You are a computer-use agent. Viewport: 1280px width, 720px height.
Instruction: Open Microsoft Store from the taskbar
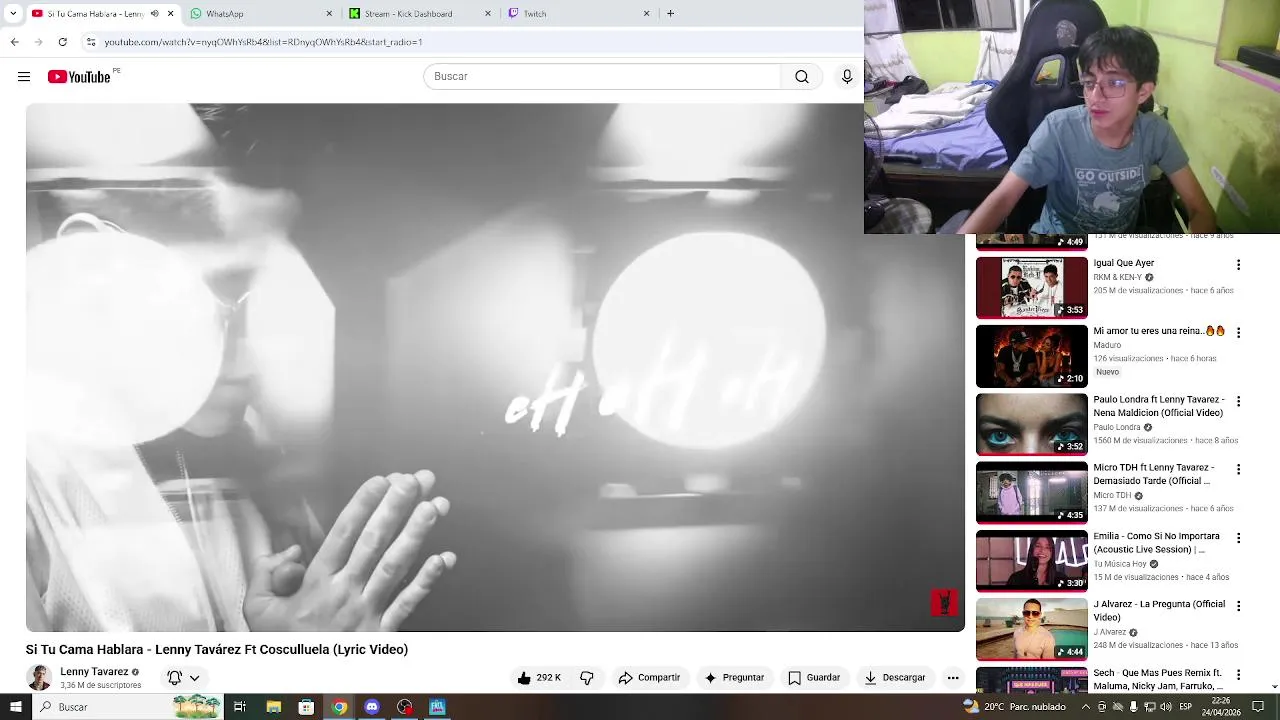click(x=306, y=707)
